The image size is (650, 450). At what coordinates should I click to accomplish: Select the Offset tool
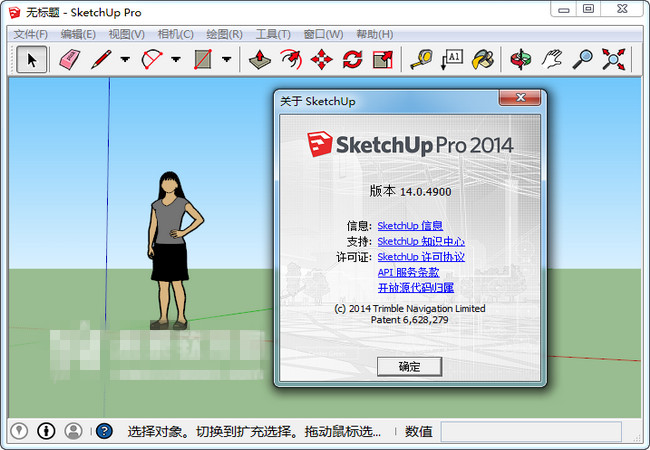click(x=291, y=60)
